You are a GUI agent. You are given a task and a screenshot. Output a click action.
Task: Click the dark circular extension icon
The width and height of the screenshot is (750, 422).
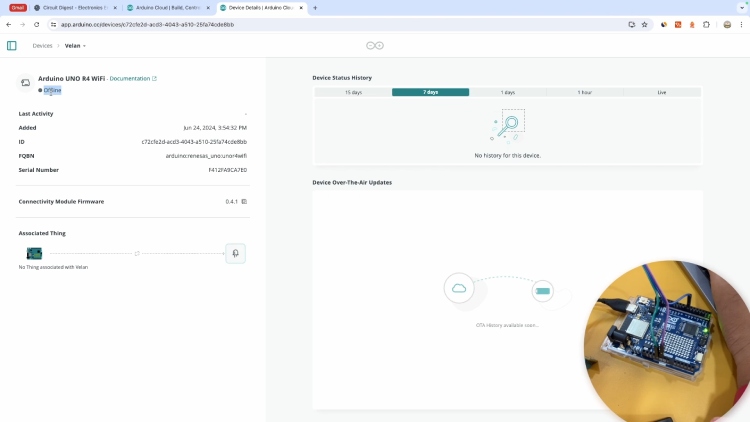click(x=664, y=24)
